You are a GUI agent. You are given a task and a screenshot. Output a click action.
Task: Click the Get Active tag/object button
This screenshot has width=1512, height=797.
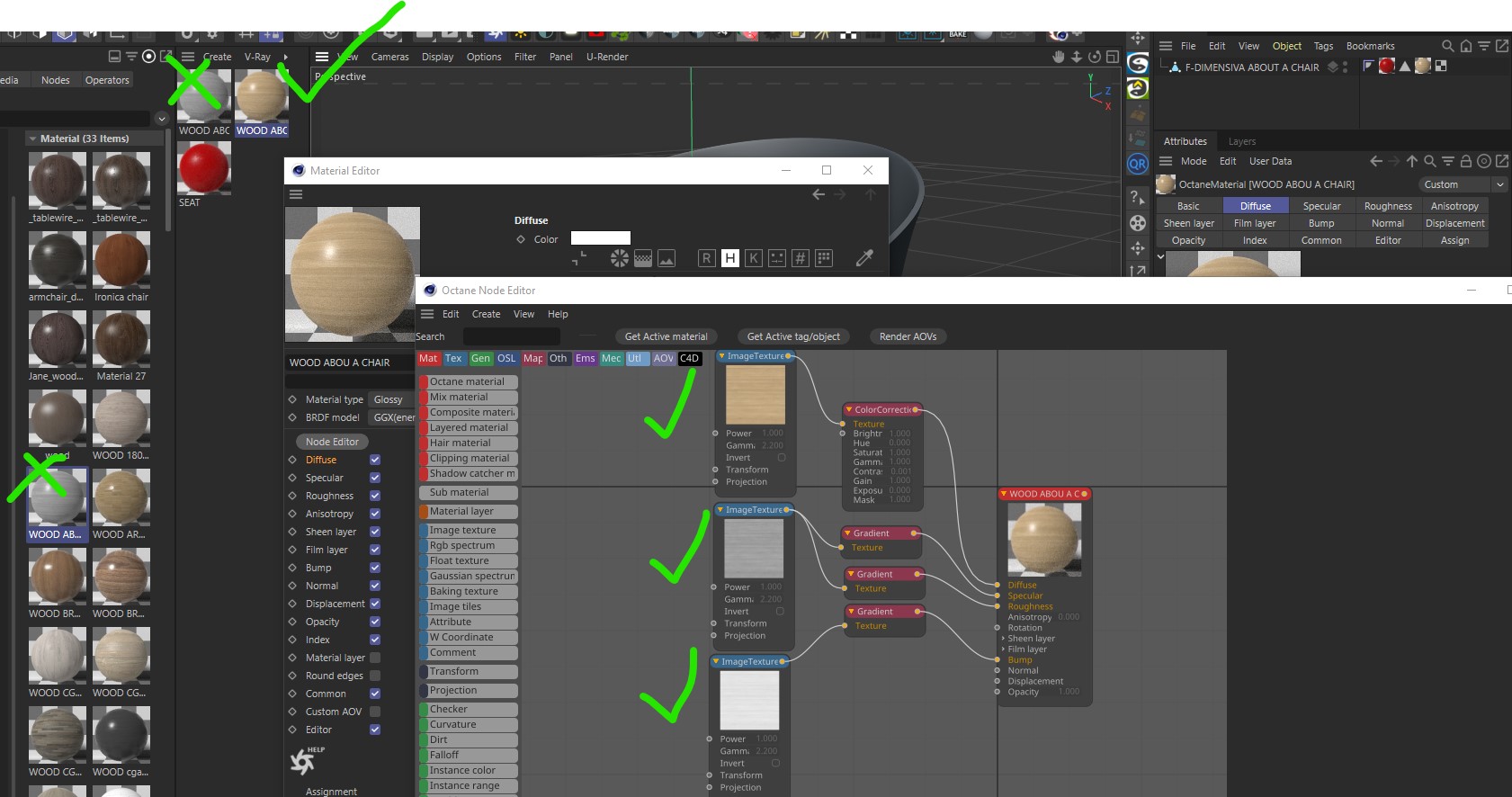[x=793, y=336]
